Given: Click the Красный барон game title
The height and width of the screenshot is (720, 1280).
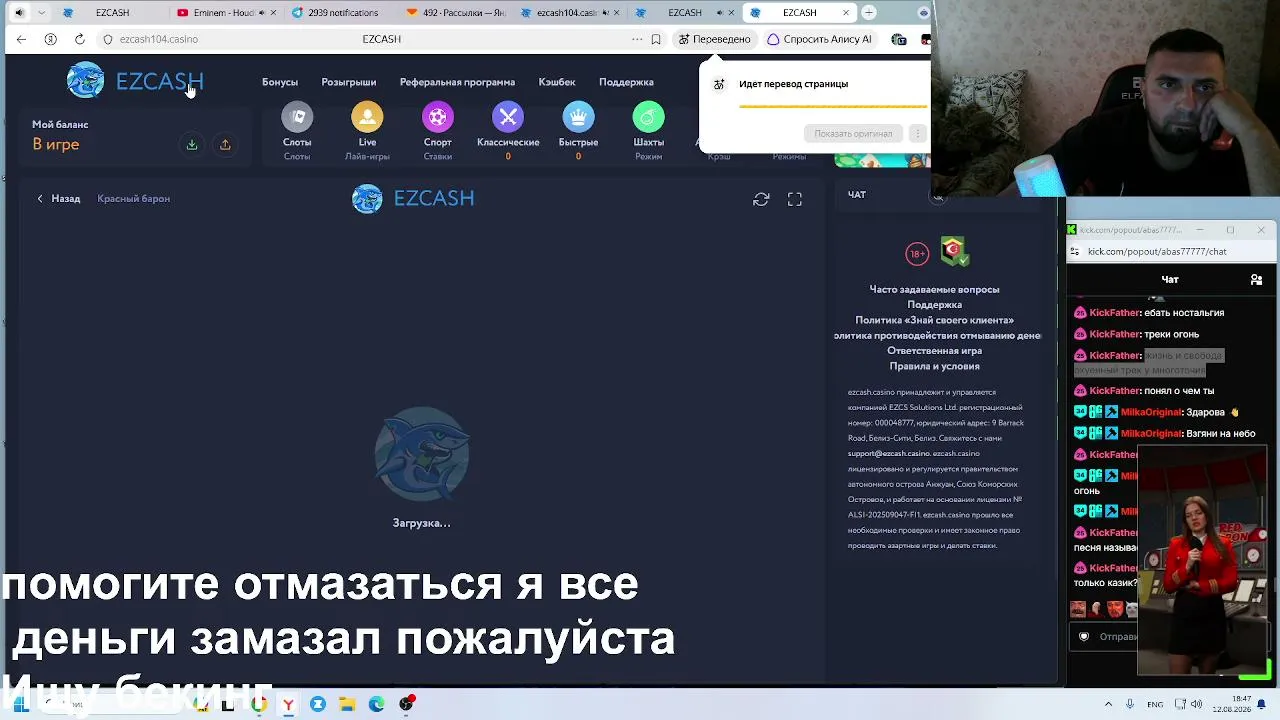Looking at the screenshot, I should point(133,199).
